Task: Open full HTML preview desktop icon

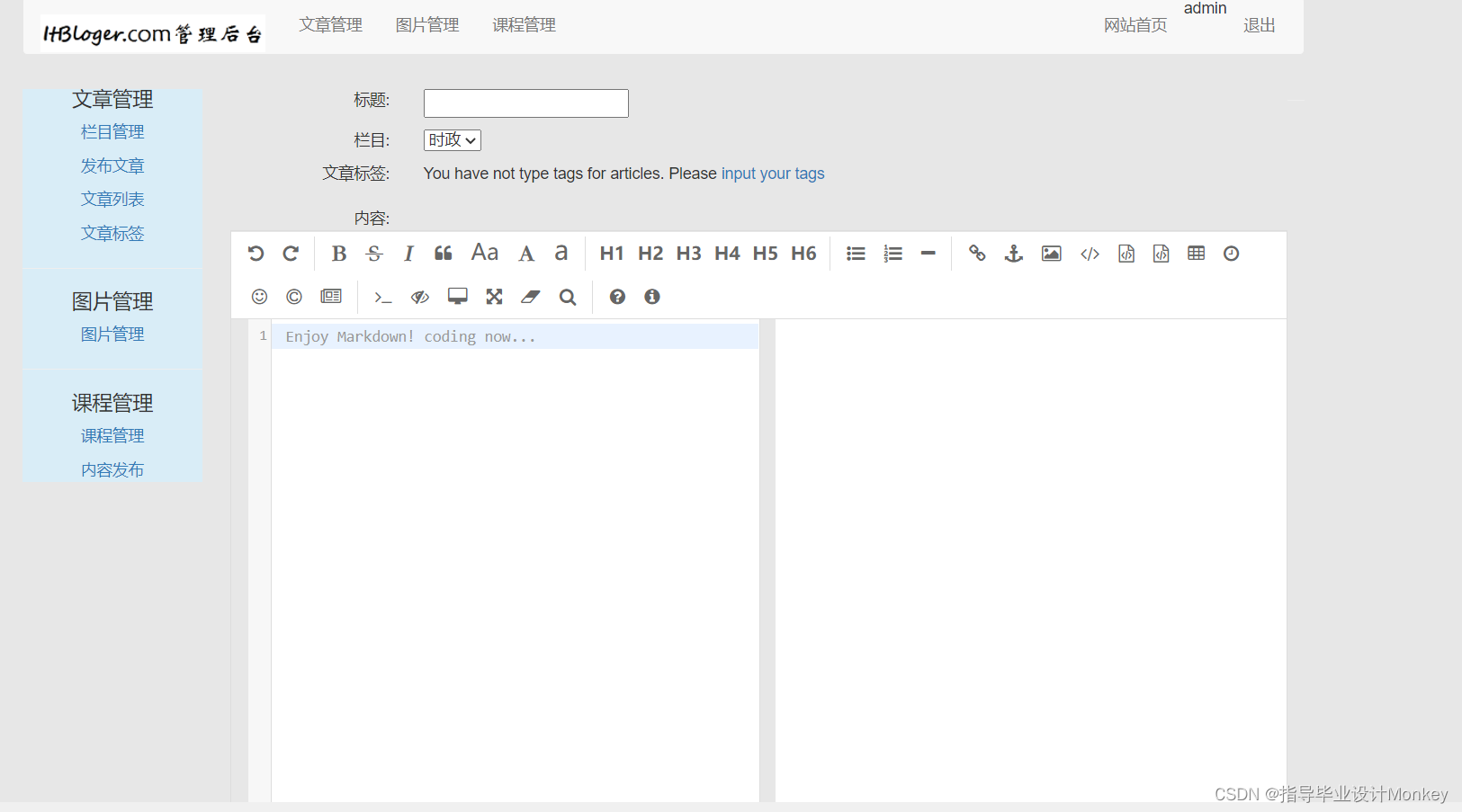Action: 458,297
